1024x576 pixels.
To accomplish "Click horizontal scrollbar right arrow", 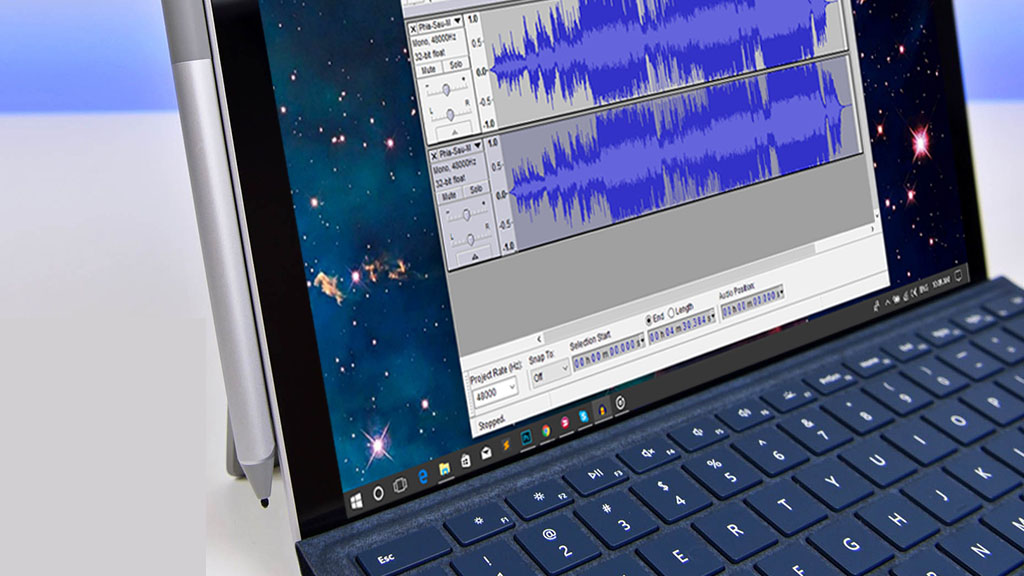I will [872, 229].
